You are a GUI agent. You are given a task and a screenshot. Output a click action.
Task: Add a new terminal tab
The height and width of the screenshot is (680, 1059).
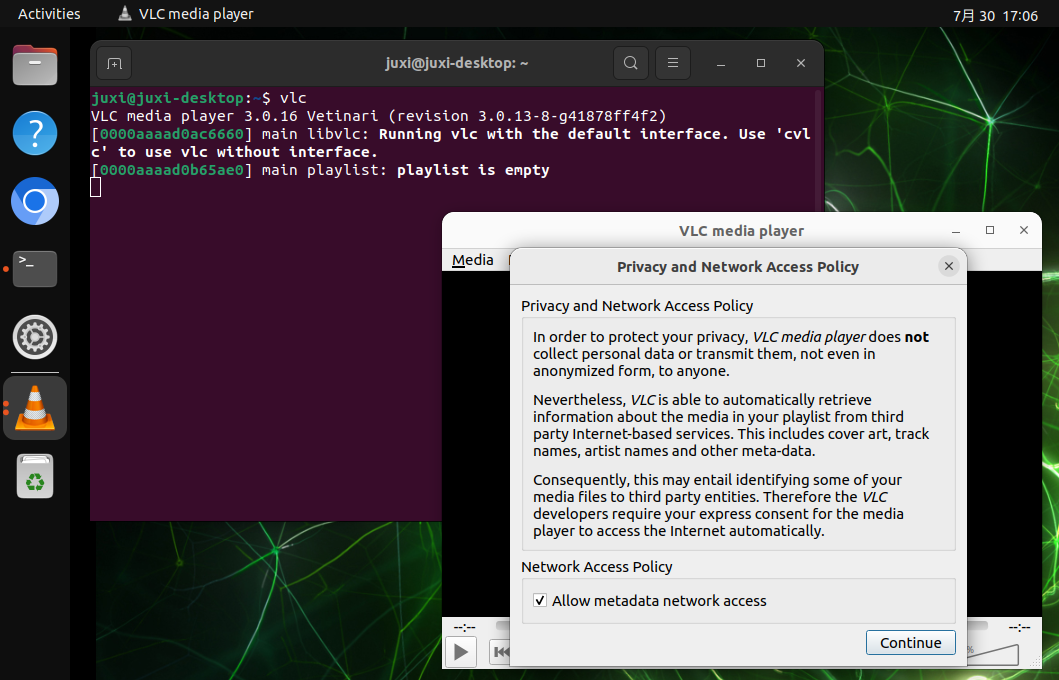pos(114,63)
